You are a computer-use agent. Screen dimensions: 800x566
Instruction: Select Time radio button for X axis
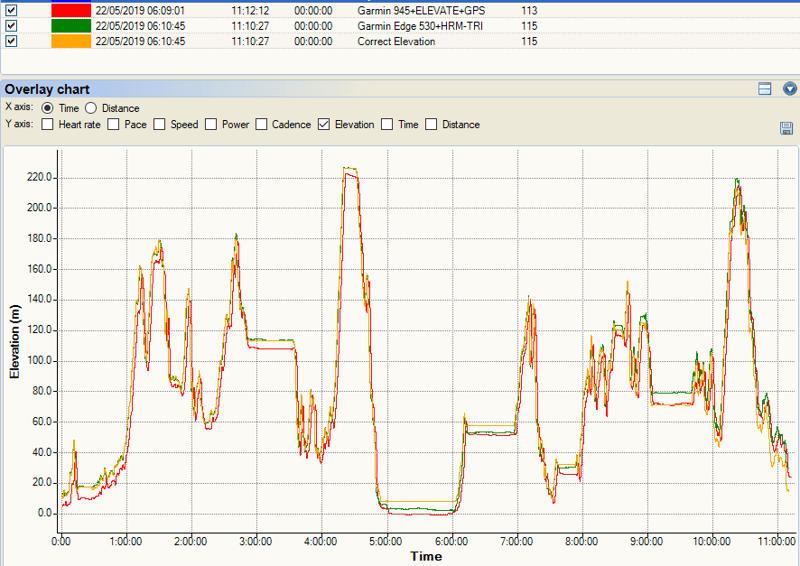(47, 108)
